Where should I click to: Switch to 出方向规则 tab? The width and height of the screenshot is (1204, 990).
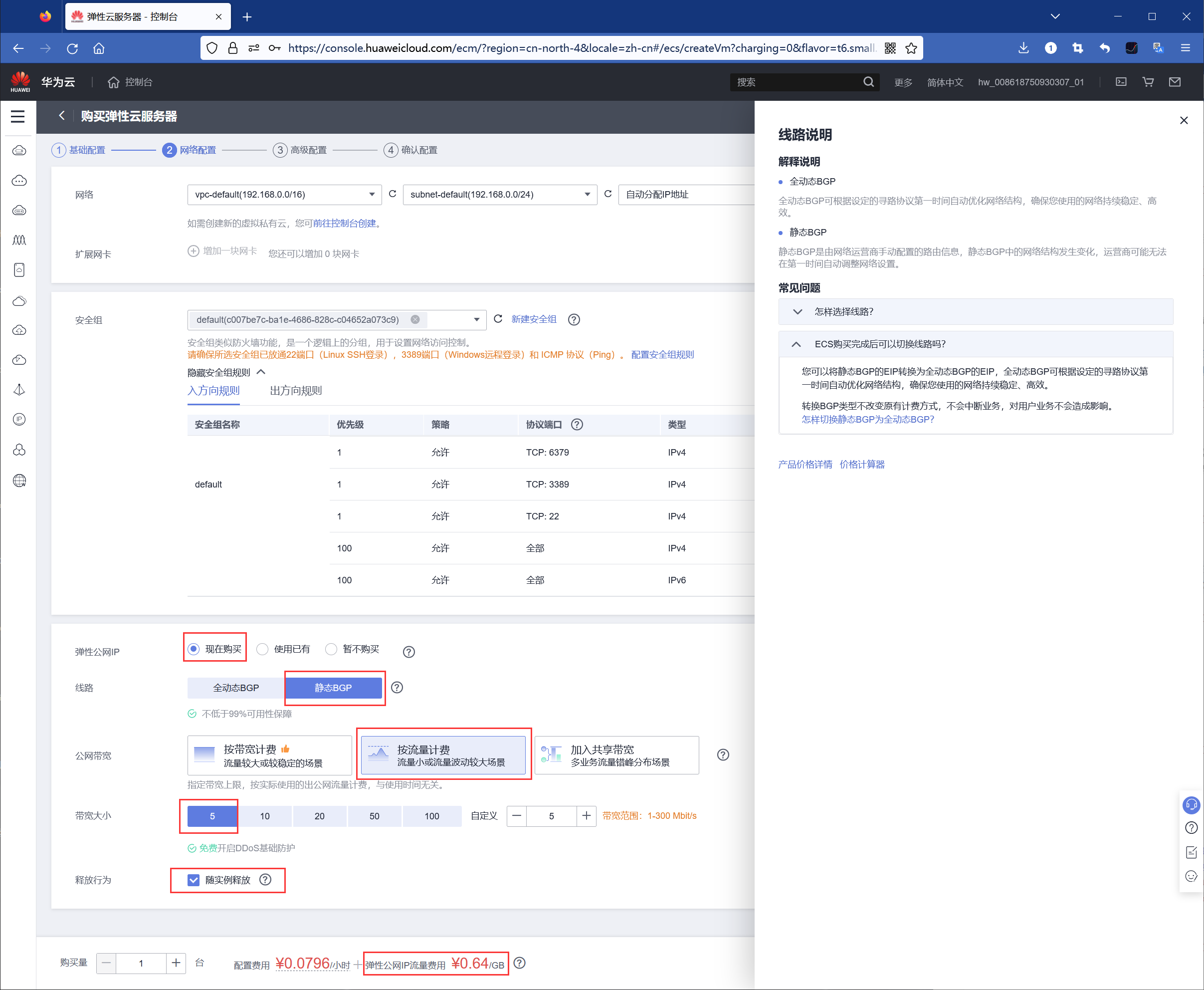pyautogui.click(x=295, y=391)
